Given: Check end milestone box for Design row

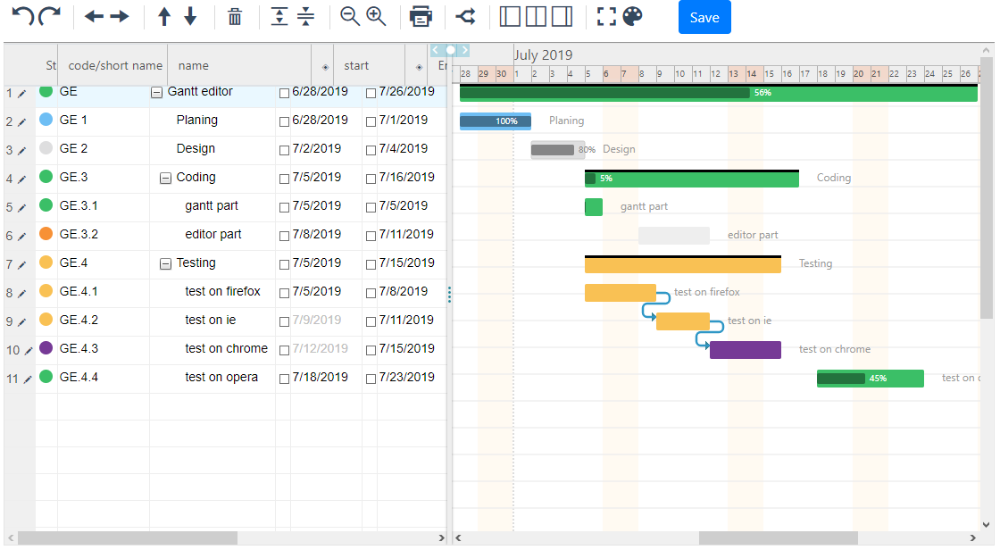Looking at the screenshot, I should tap(371, 150).
